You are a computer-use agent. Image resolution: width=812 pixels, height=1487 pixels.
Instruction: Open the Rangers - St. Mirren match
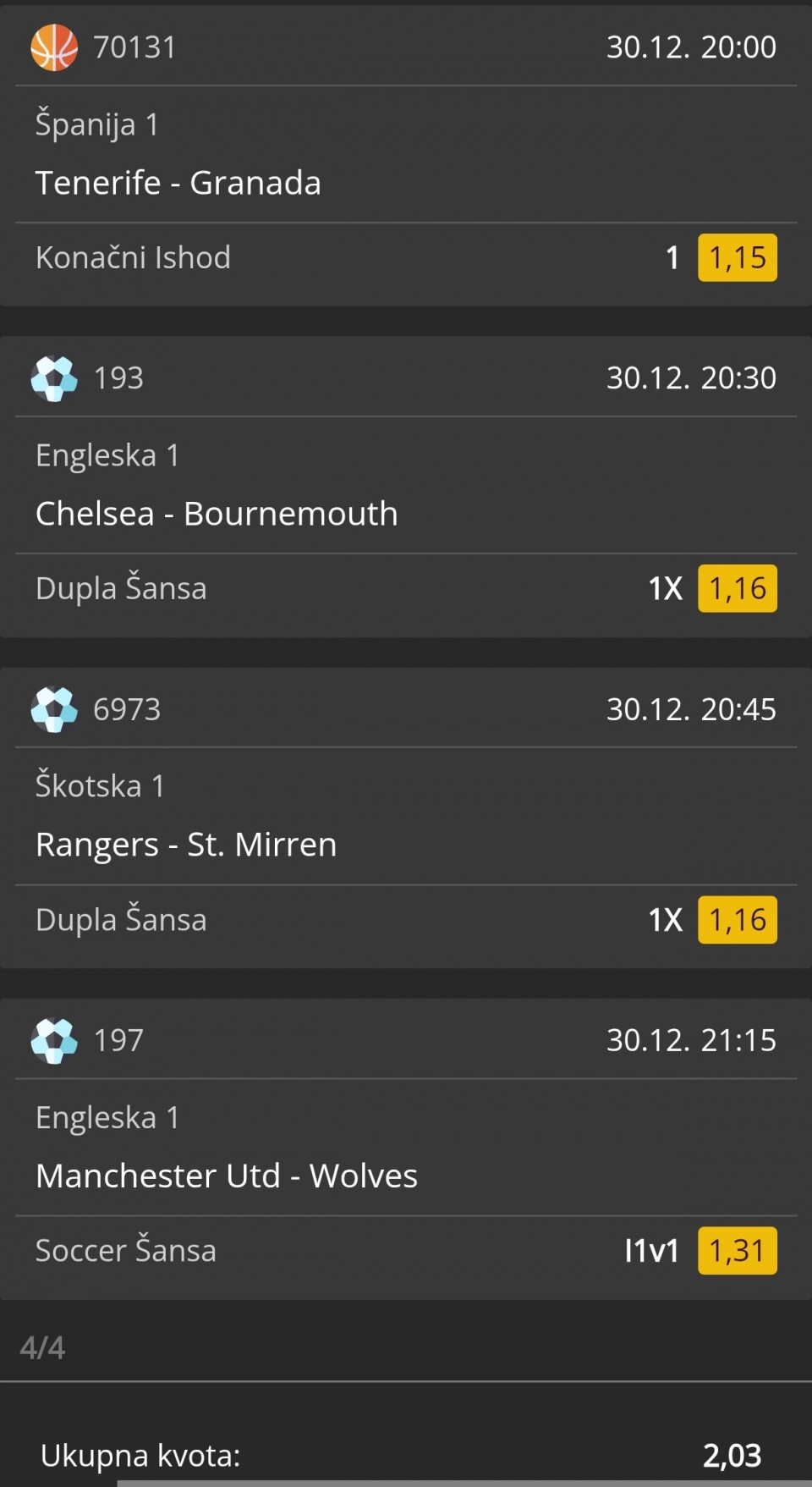pos(186,845)
